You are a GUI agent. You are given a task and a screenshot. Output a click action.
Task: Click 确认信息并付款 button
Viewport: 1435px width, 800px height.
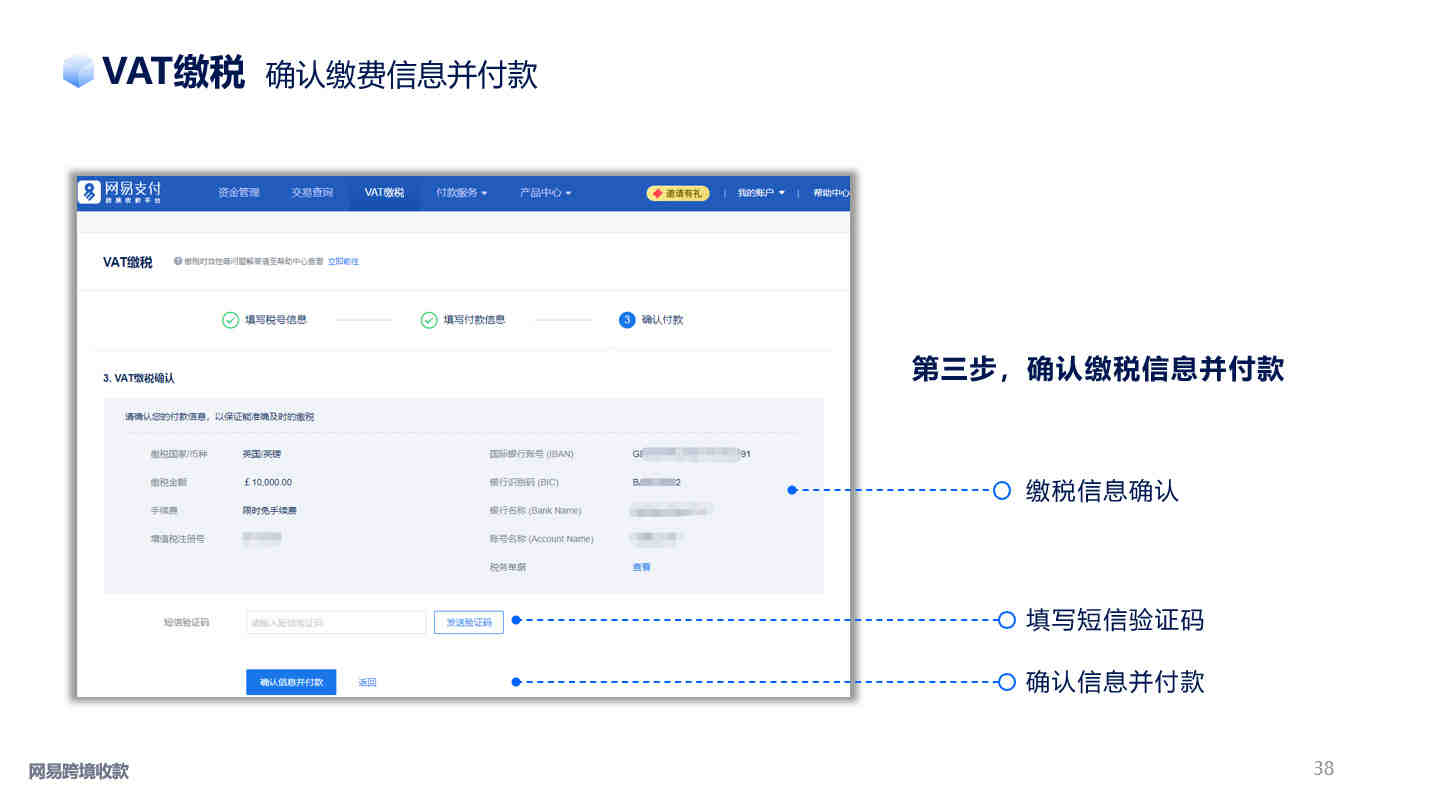tap(291, 682)
